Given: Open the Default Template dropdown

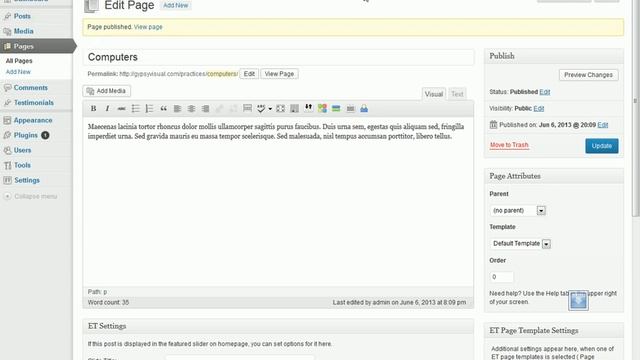Looking at the screenshot, I should (520, 244).
